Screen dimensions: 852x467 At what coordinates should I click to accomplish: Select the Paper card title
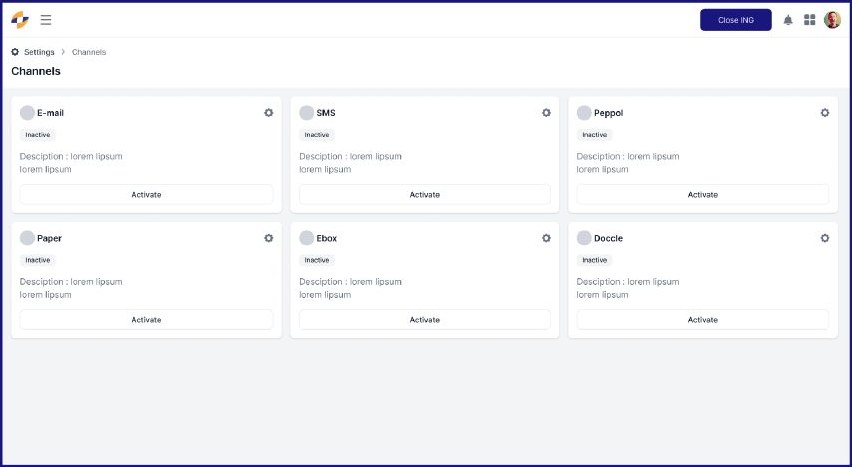pos(49,238)
